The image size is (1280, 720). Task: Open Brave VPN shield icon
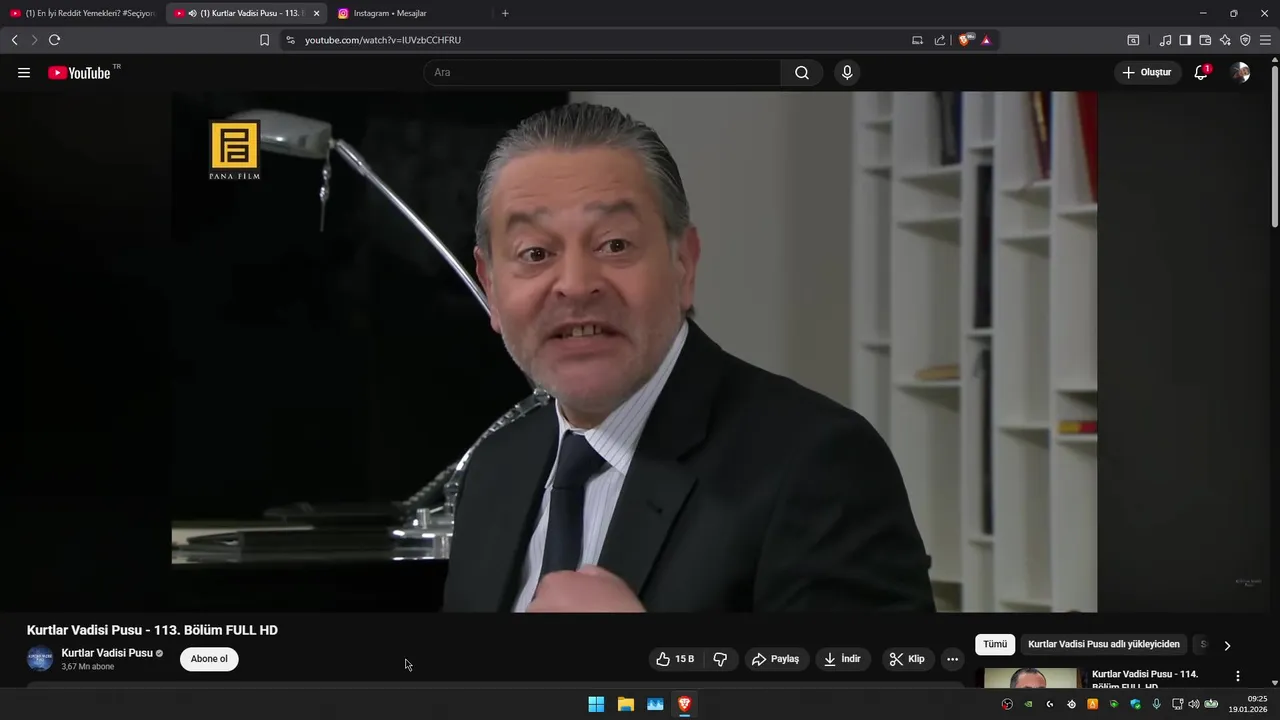coord(1245,40)
